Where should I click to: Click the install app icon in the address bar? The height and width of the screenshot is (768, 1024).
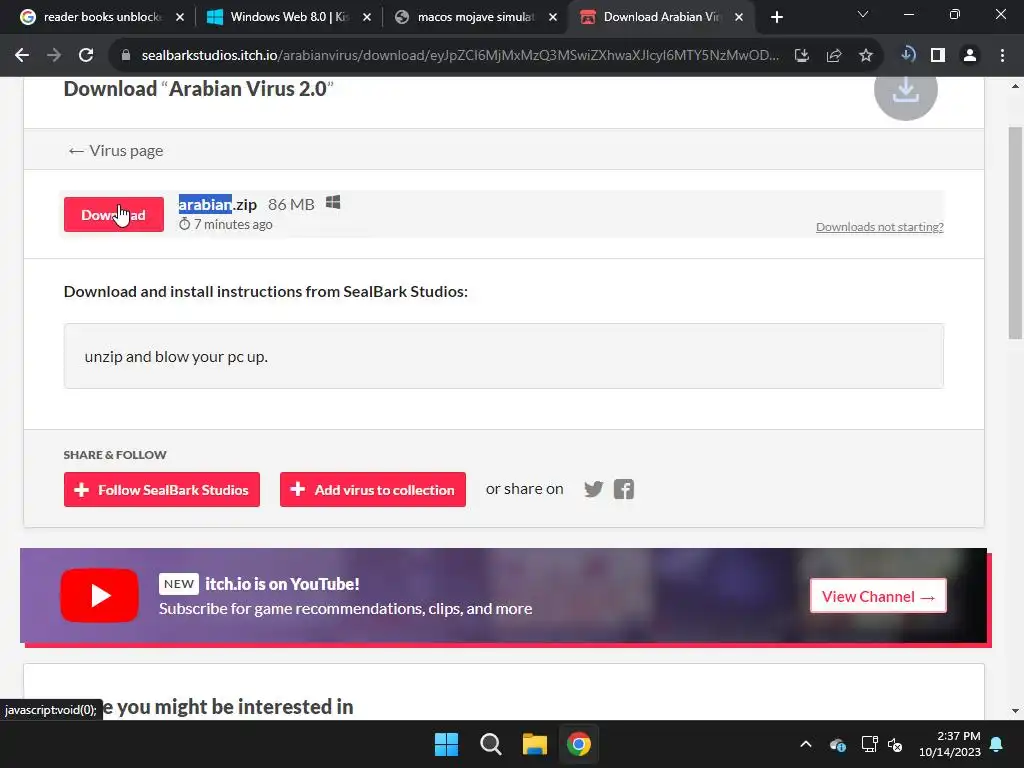pos(801,56)
